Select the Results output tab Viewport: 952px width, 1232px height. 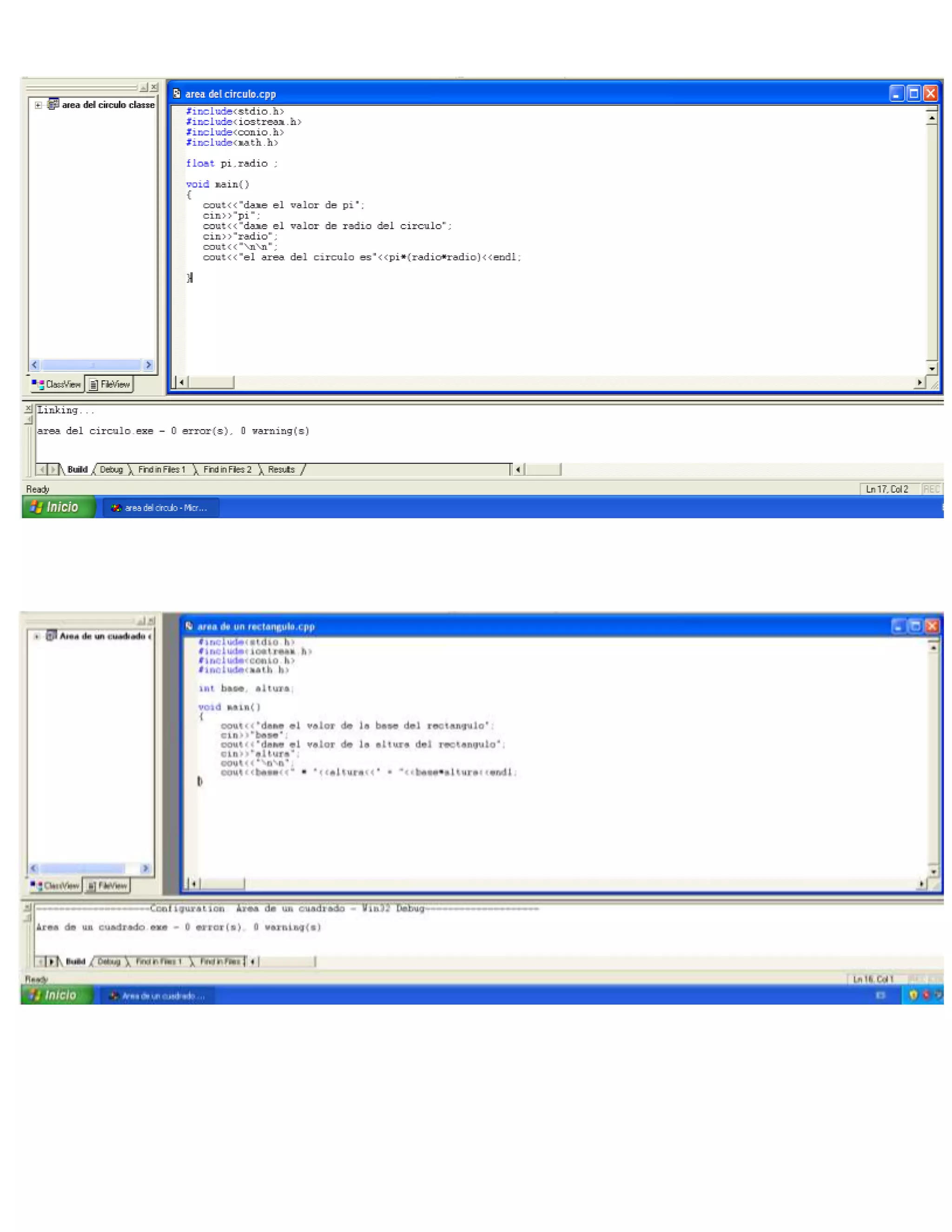[281, 470]
